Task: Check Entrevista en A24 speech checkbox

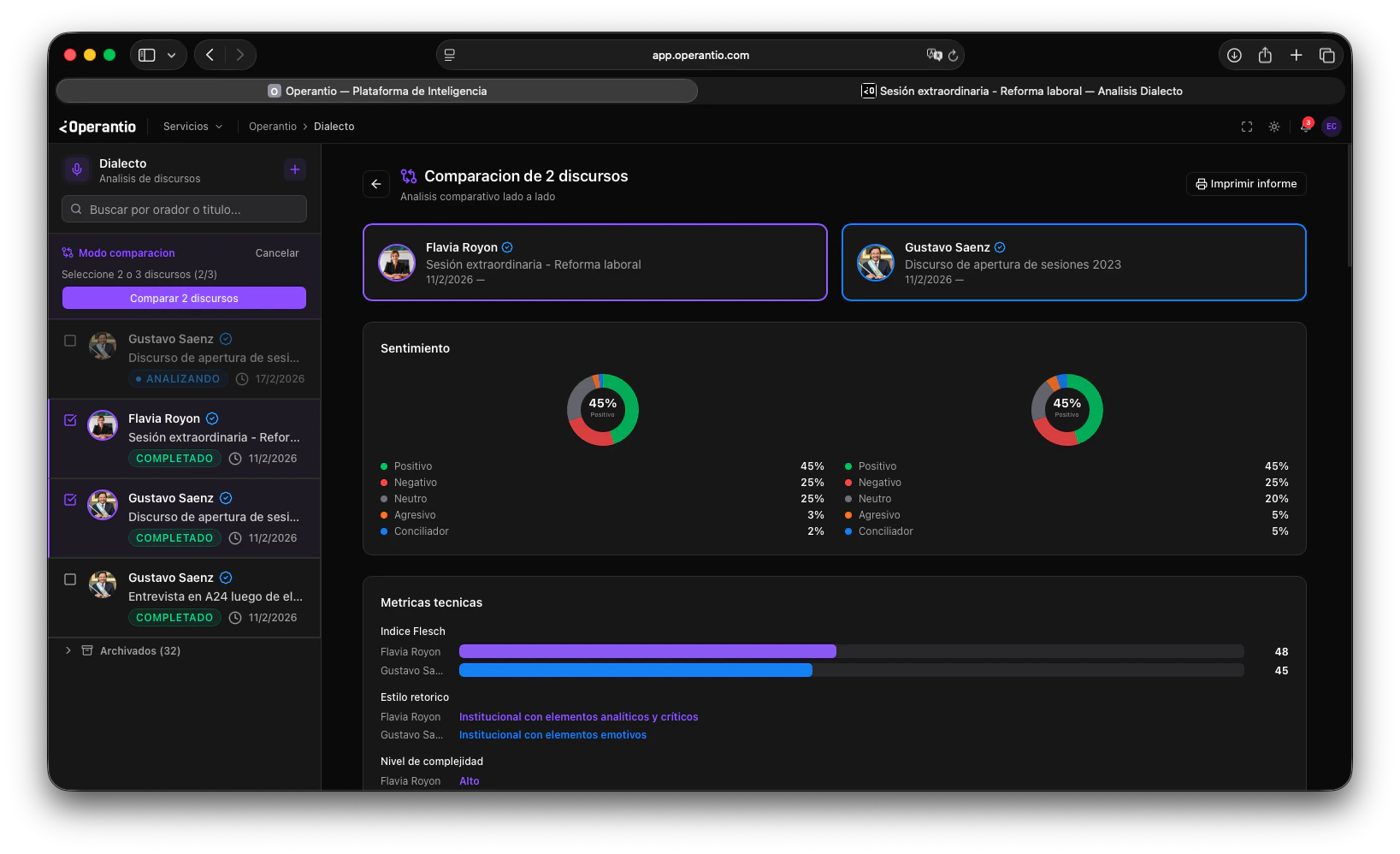Action: pos(70,579)
